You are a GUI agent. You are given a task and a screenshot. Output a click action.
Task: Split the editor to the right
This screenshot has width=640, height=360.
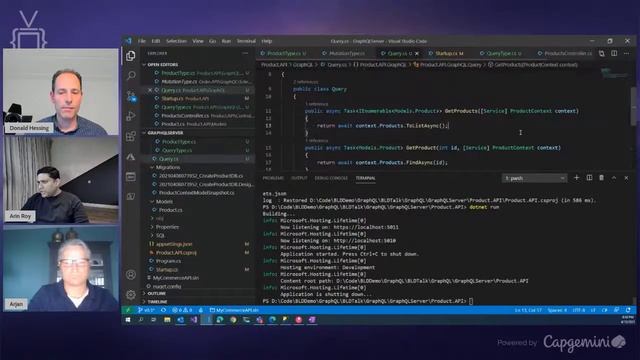[x=614, y=53]
